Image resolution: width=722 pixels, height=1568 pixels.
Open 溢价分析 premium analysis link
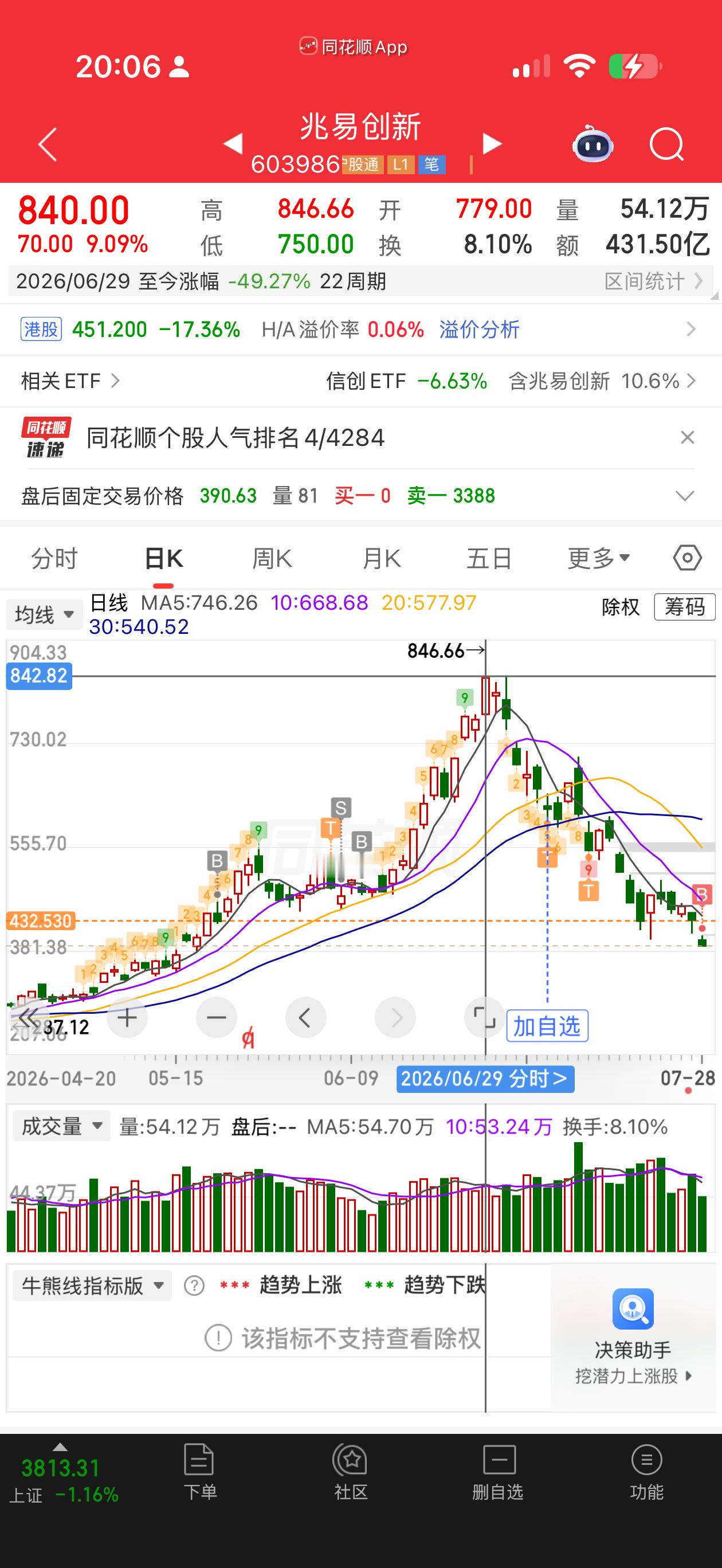480,330
